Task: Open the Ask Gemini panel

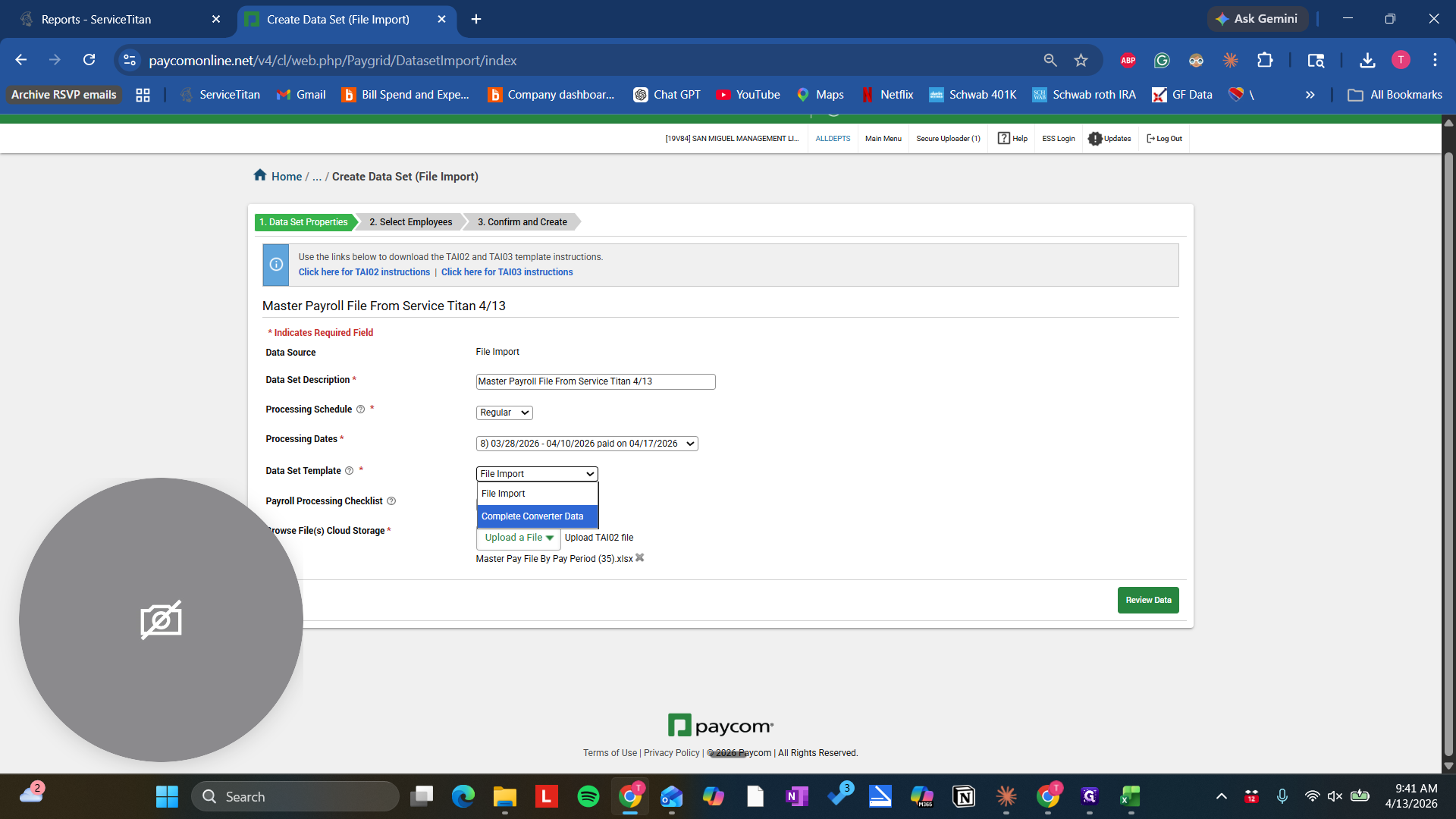Action: (x=1257, y=18)
